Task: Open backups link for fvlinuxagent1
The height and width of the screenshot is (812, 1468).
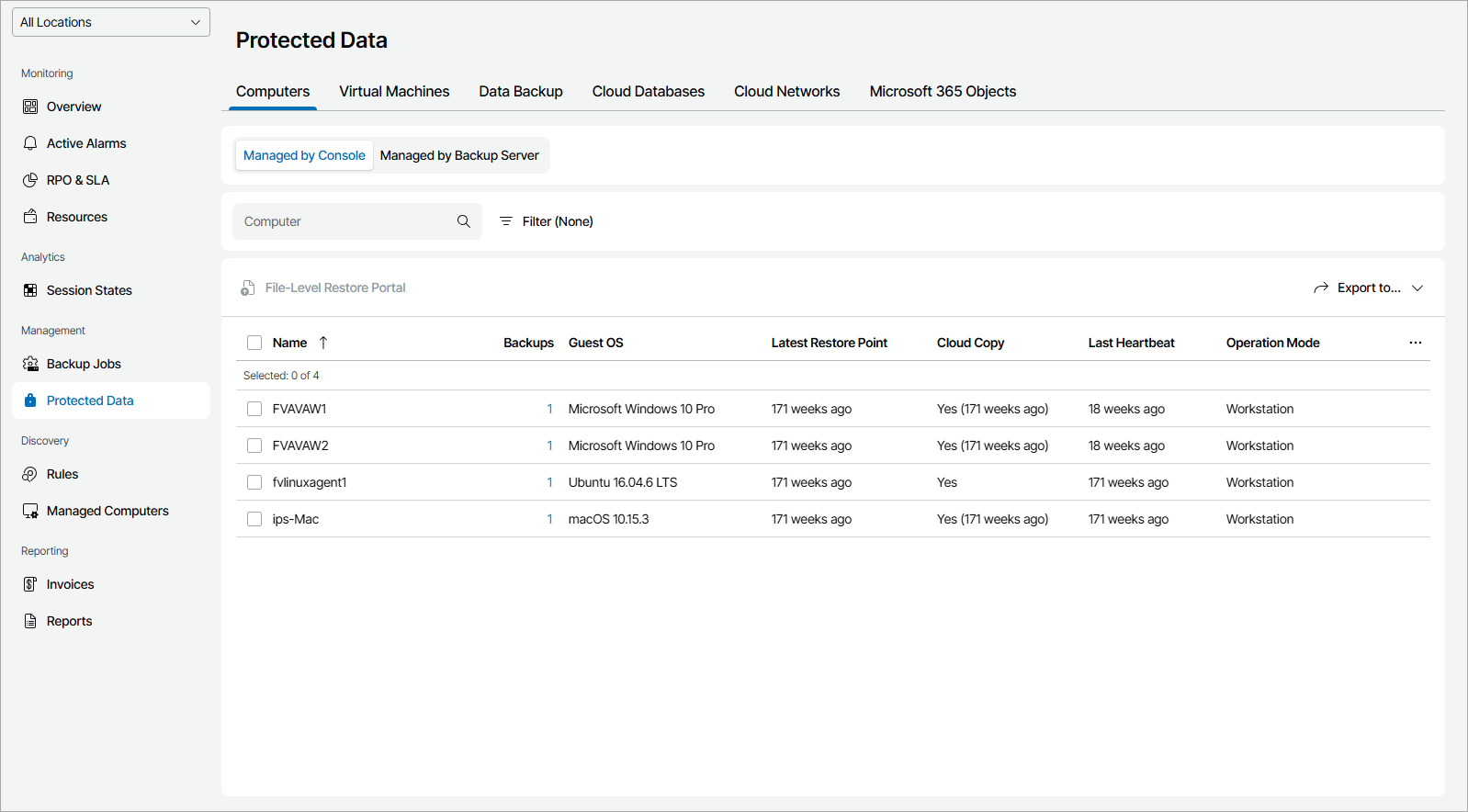Action: (x=549, y=482)
